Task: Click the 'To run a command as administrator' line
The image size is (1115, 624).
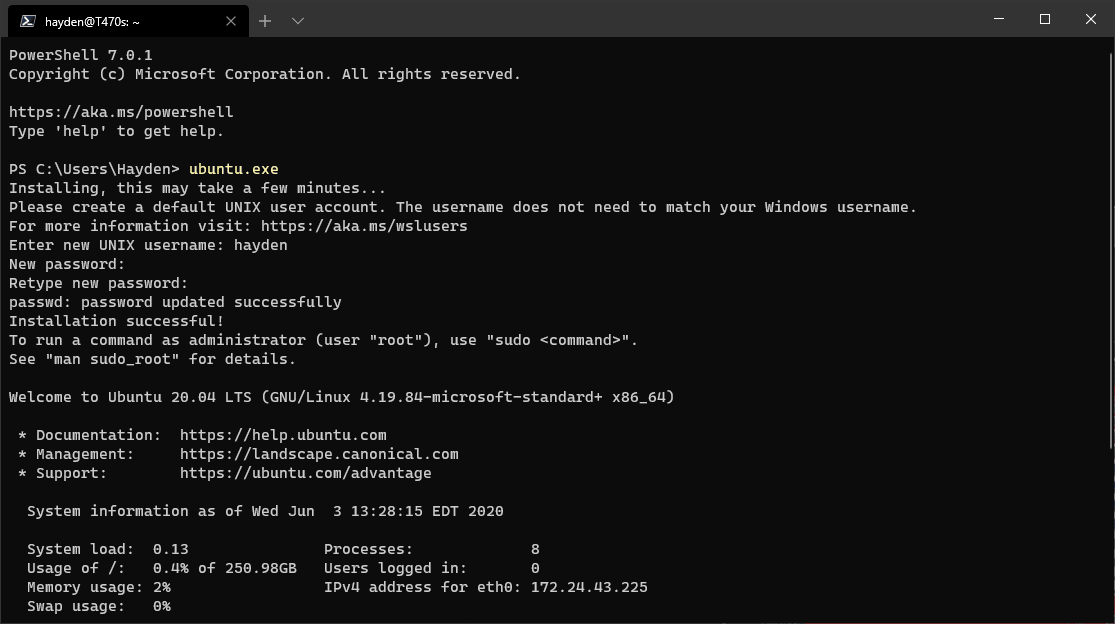Action: (x=324, y=340)
